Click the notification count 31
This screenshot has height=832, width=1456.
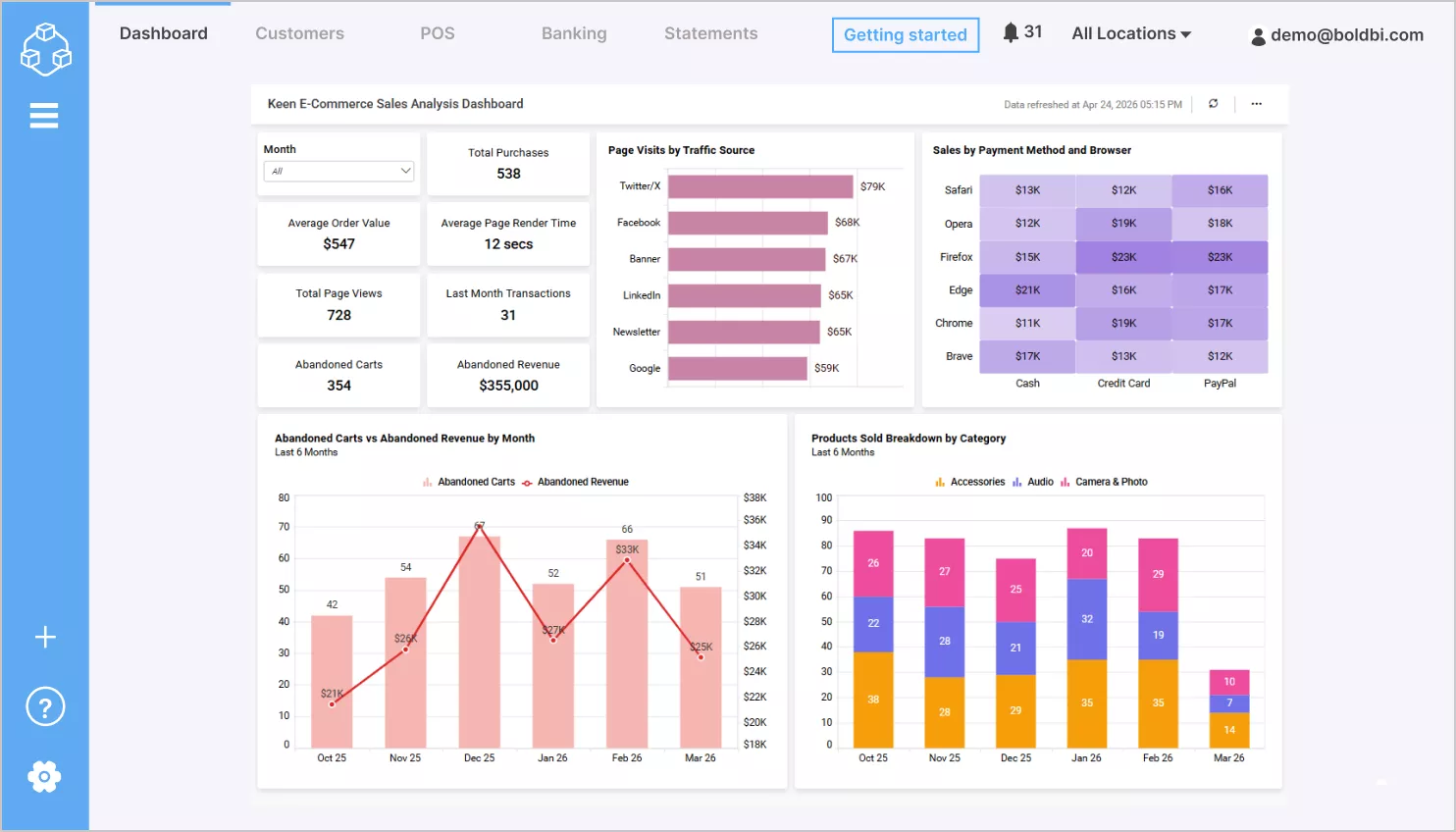1033,32
